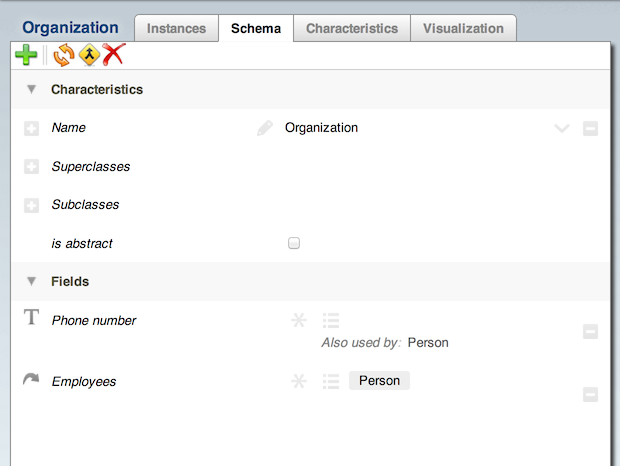Open the chevron dropdown in Name row
620x466 pixels.
(562, 128)
